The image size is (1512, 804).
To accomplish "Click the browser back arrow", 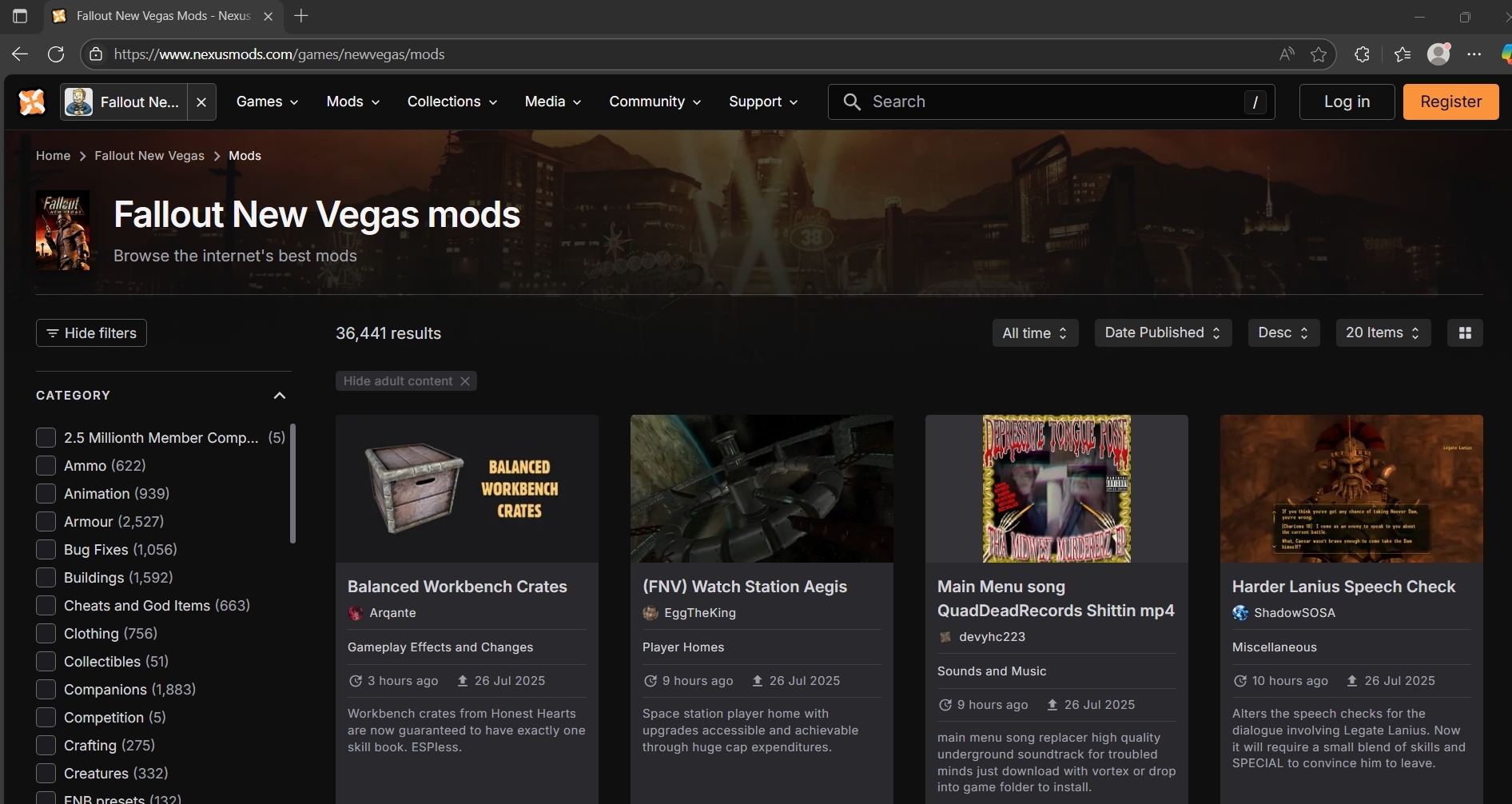I will pos(20,54).
